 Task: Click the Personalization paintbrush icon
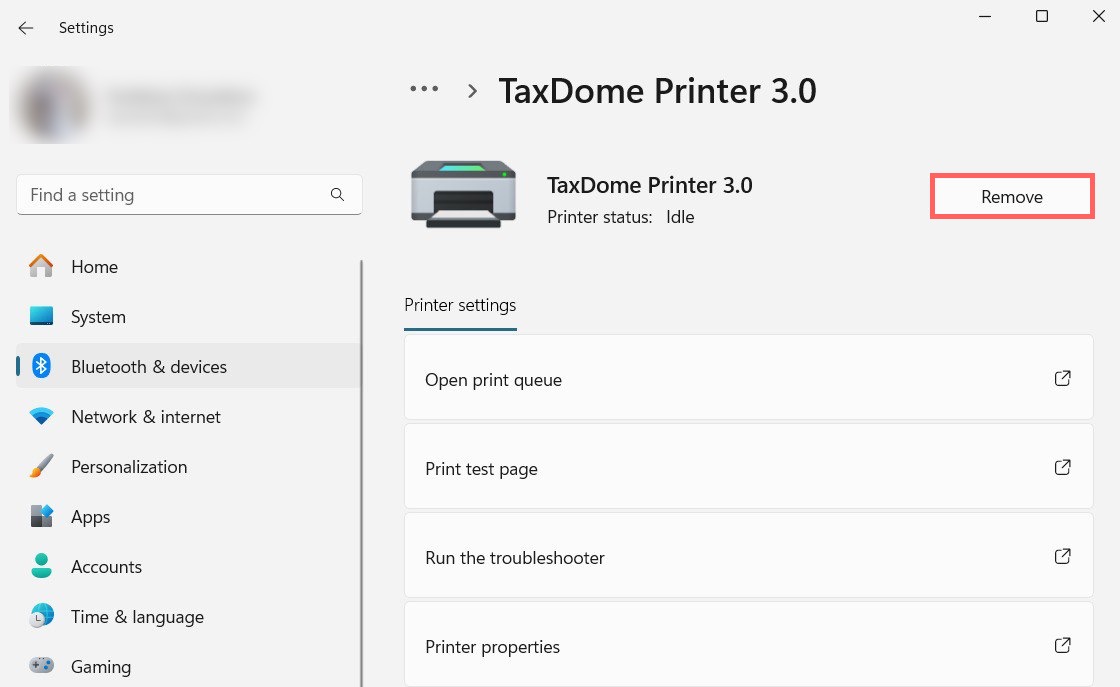tap(41, 467)
